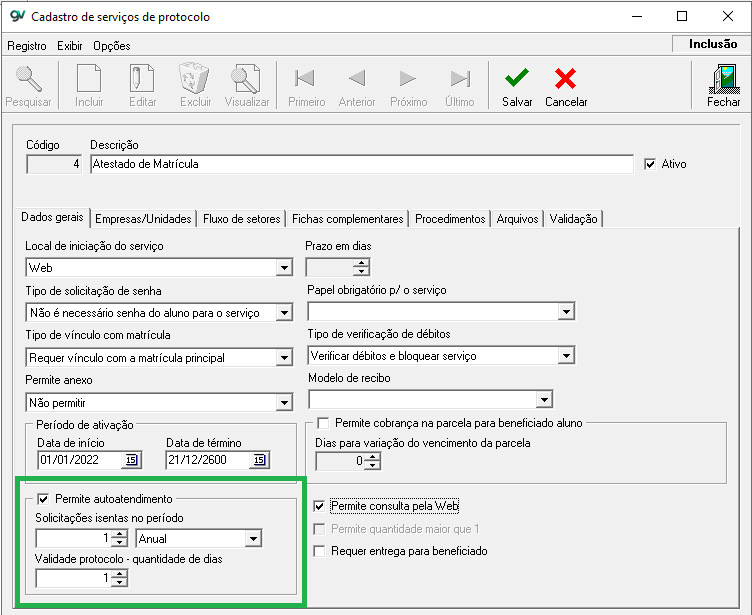Open the Registro menu
The width and height of the screenshot is (752, 615).
point(27,46)
